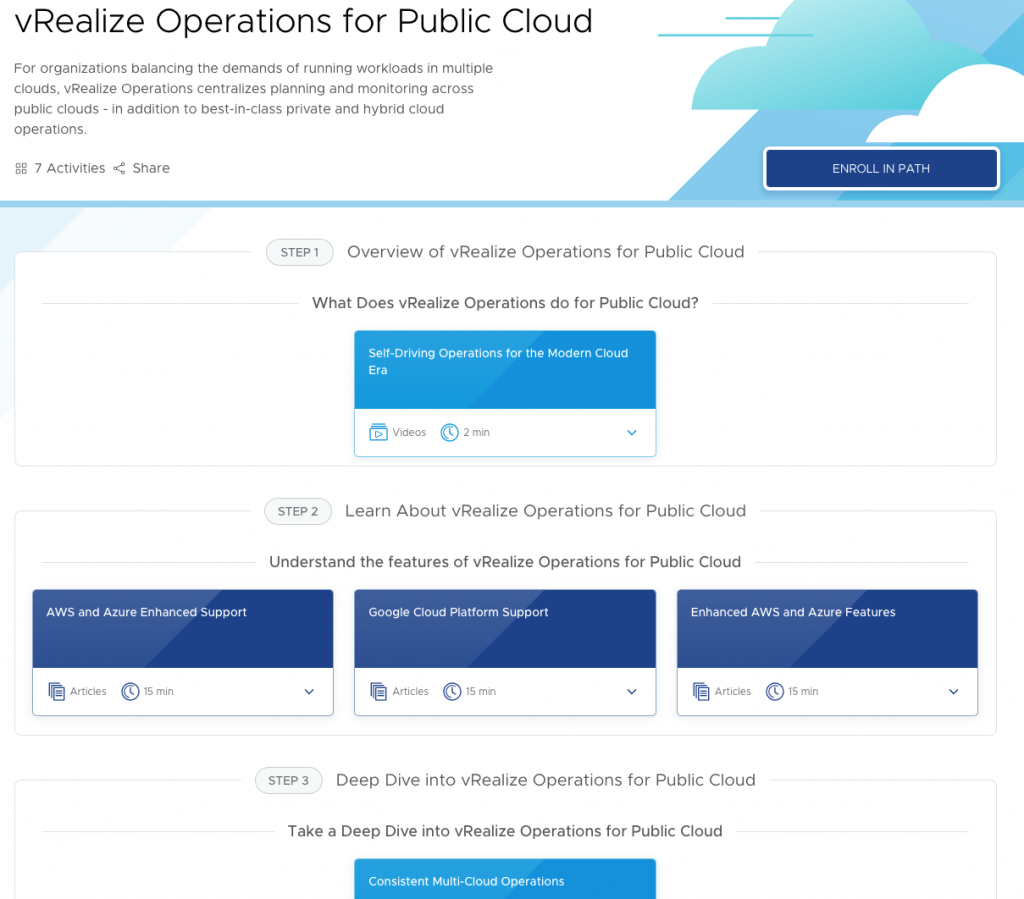Select the STEP 3 badge
Image resolution: width=1024 pixels, height=899 pixels.
coord(288,780)
